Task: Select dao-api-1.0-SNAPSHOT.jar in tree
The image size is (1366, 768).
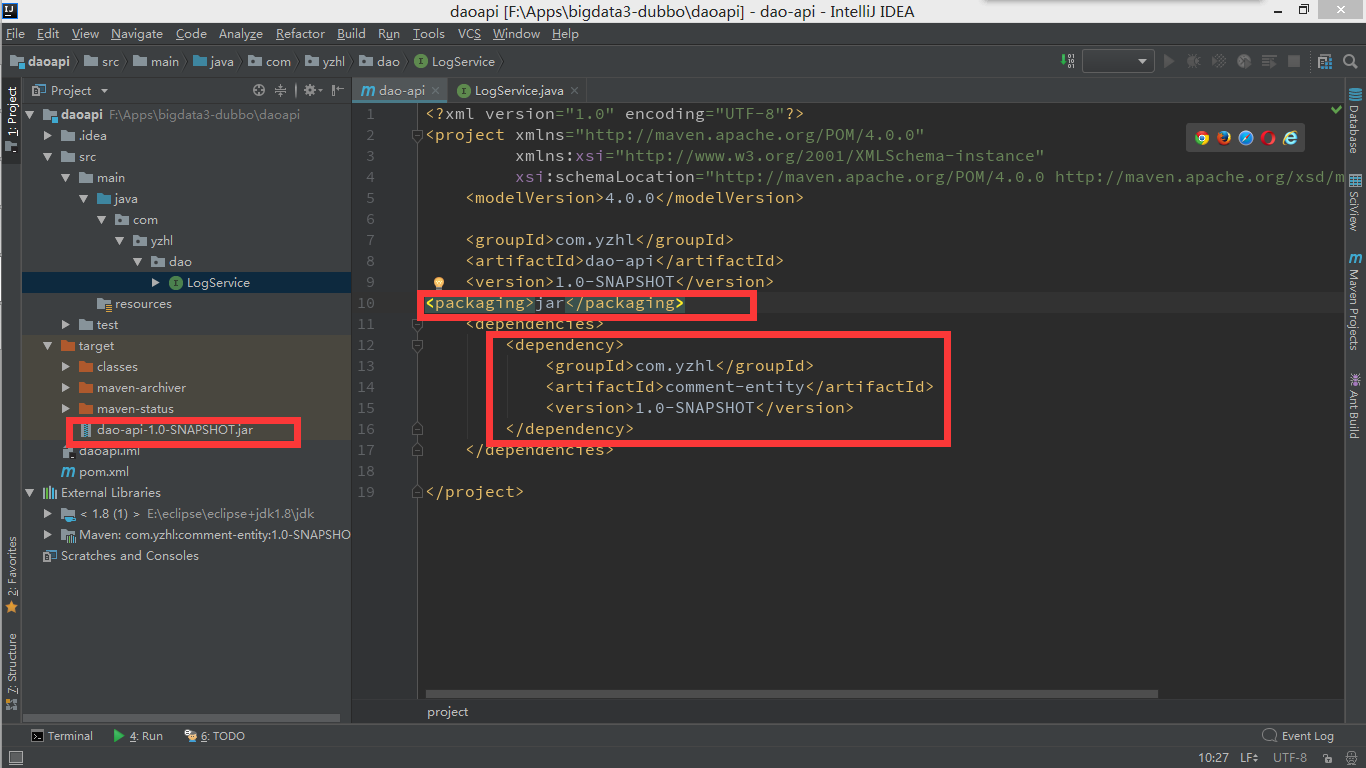Action: (x=175, y=430)
